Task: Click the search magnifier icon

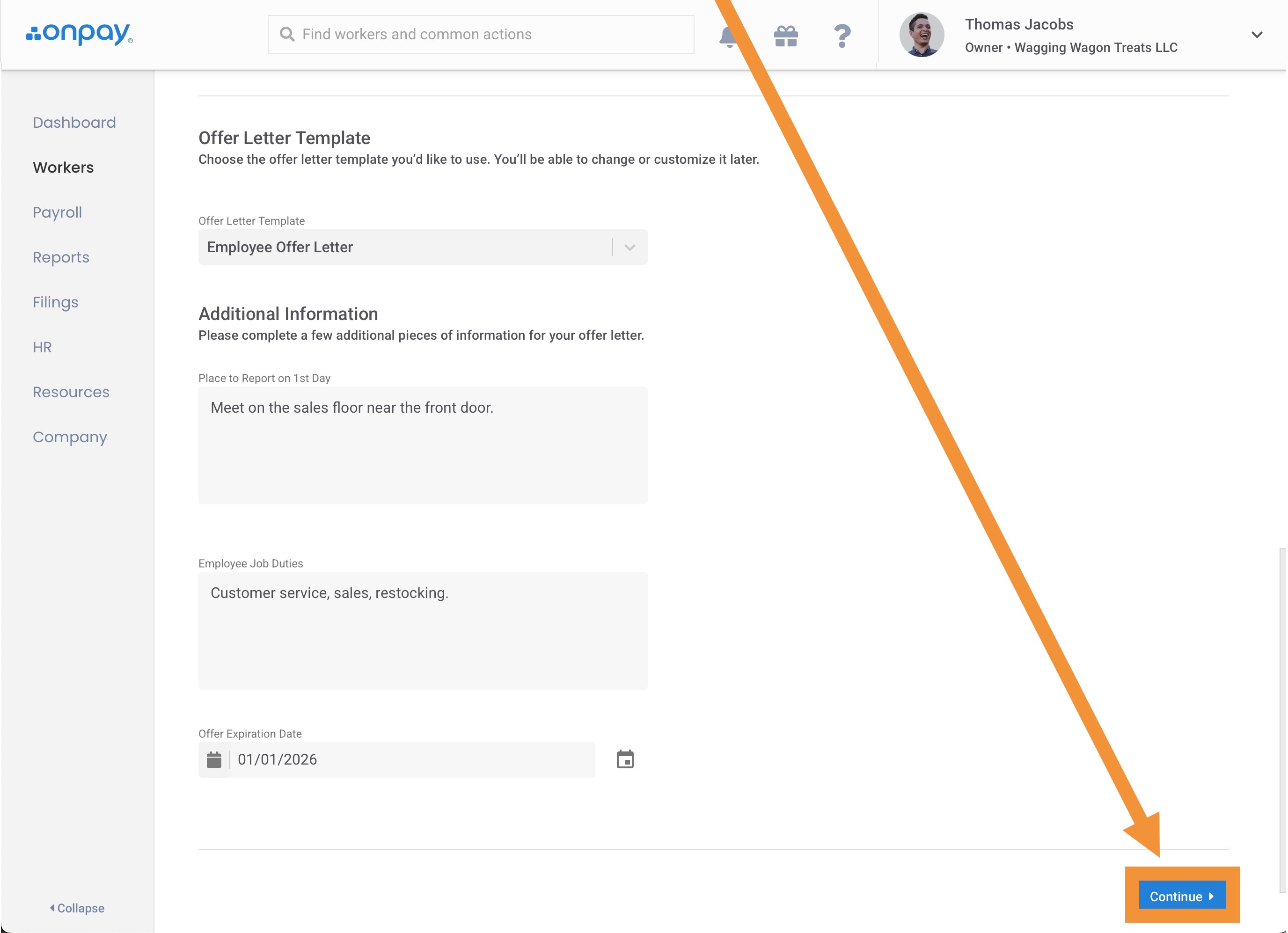Action: tap(287, 35)
